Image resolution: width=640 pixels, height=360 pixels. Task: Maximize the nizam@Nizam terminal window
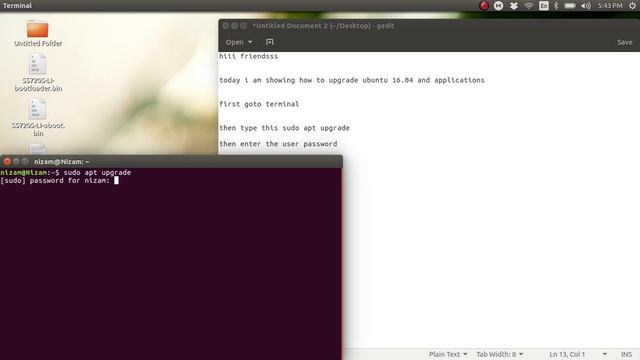(25, 162)
